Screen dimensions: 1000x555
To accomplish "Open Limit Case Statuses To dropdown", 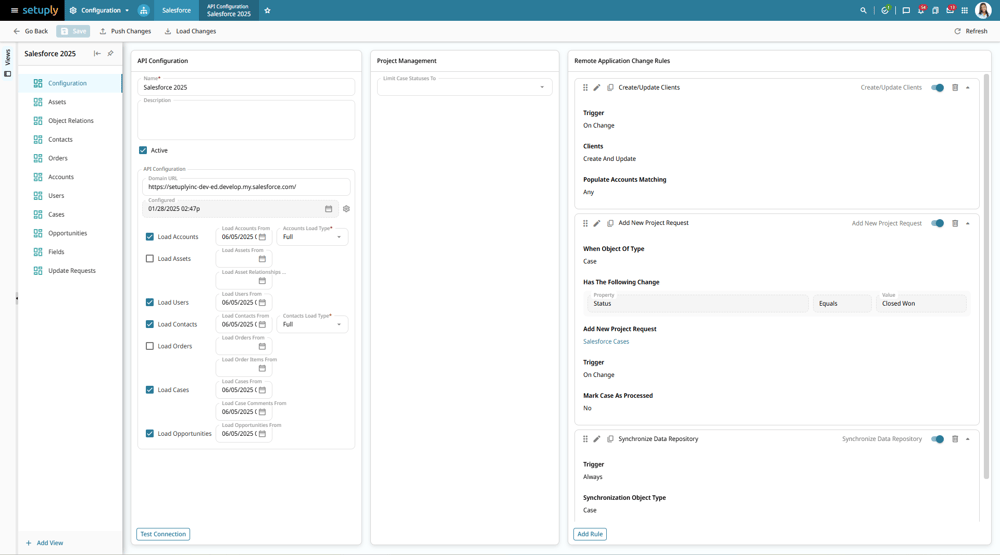I will (464, 87).
